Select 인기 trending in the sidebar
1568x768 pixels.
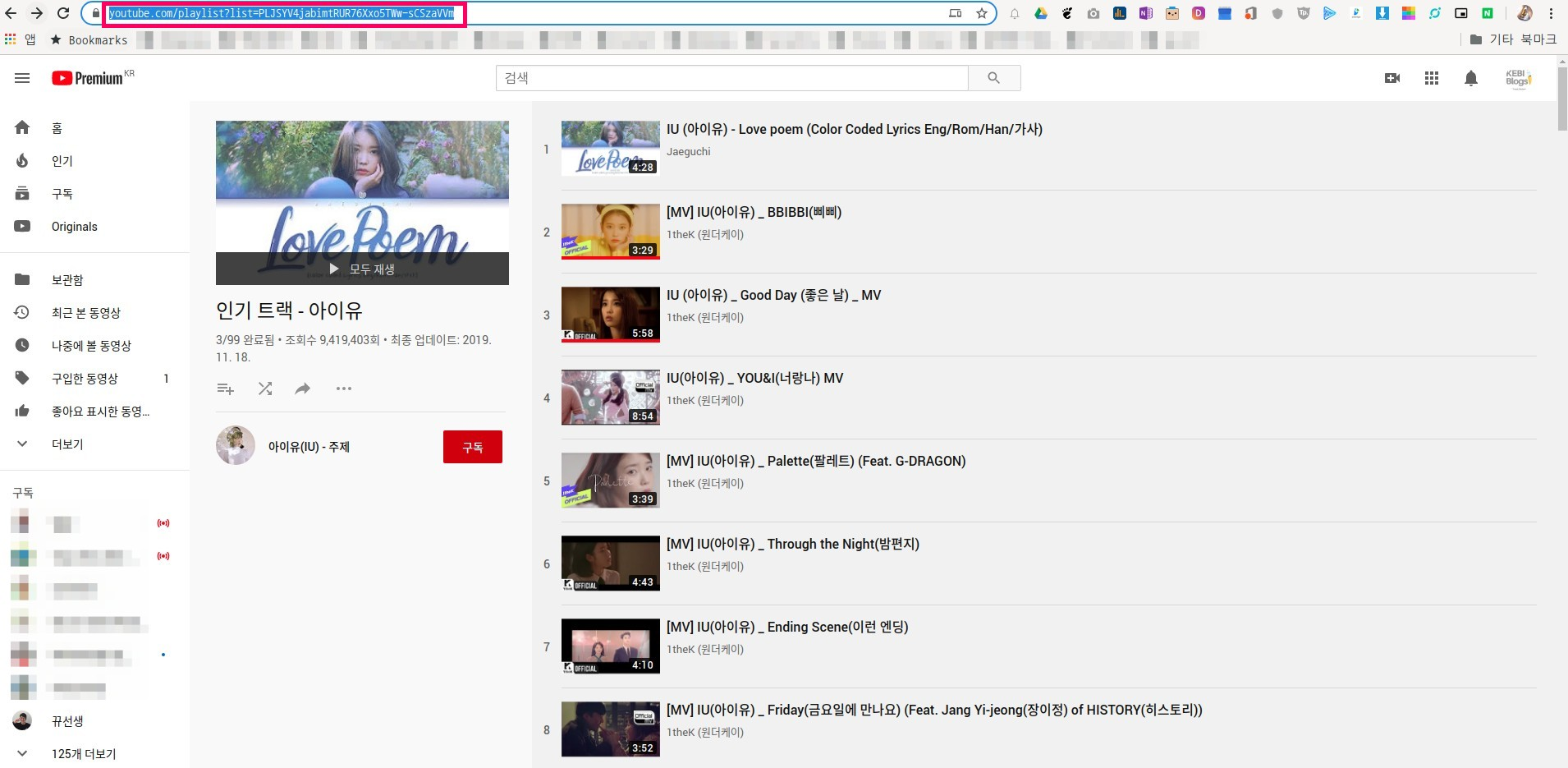coord(95,160)
